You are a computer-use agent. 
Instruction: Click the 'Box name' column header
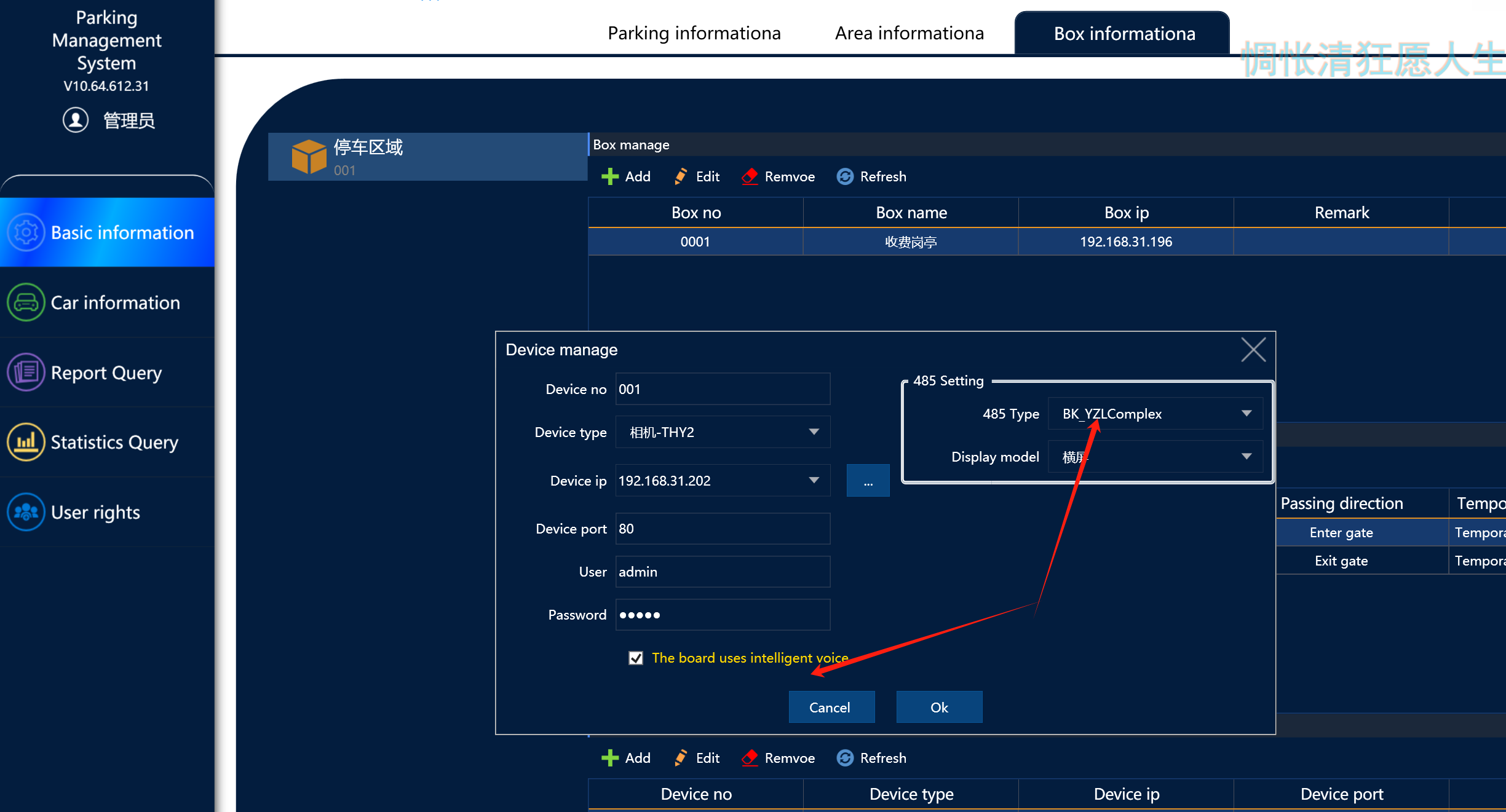[911, 213]
